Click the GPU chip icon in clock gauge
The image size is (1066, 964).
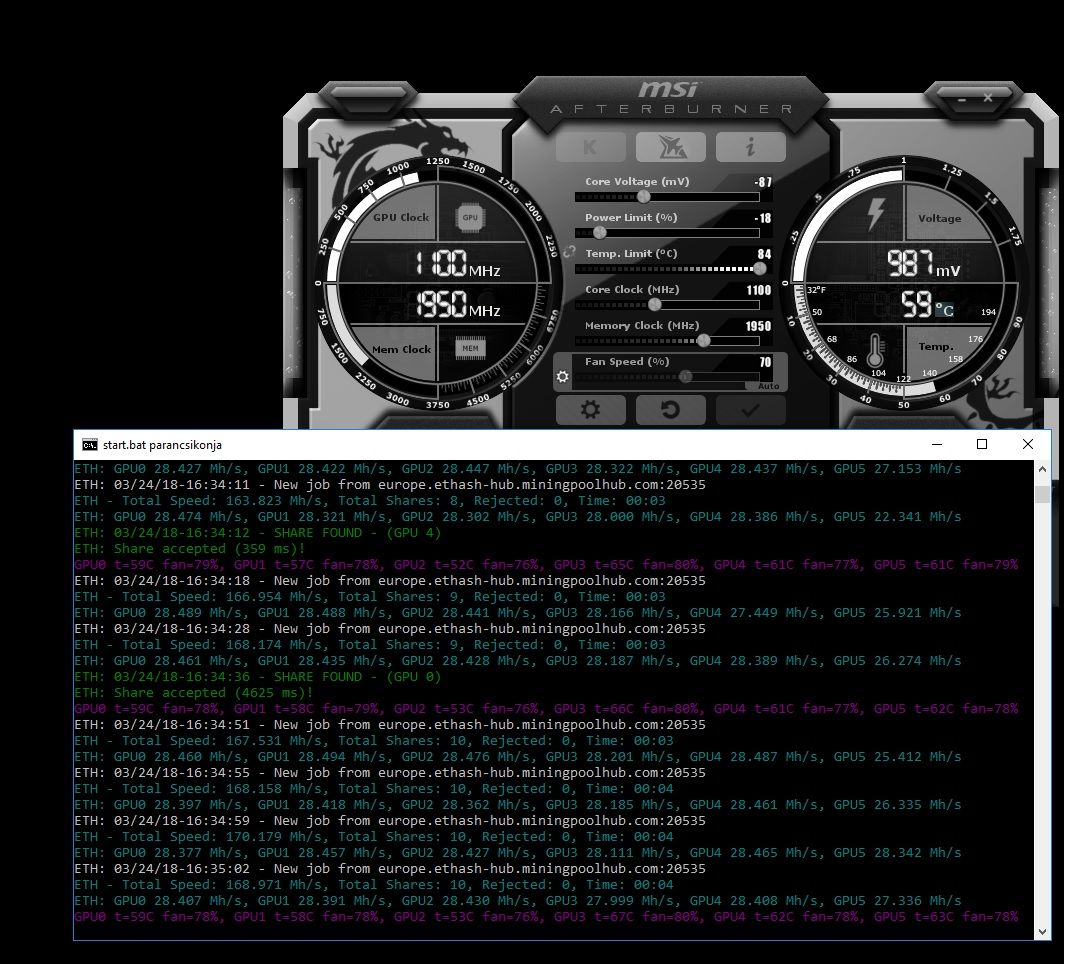[470, 218]
